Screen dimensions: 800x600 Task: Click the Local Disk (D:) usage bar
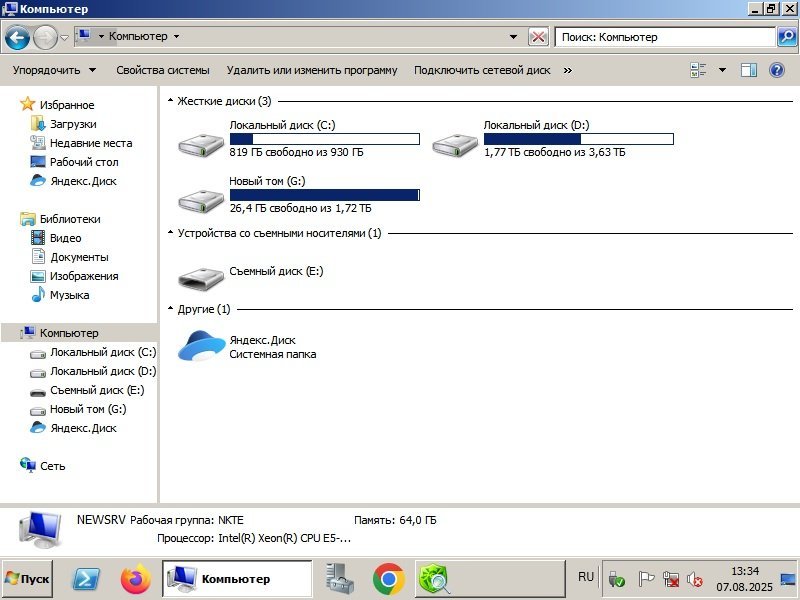[x=579, y=139]
